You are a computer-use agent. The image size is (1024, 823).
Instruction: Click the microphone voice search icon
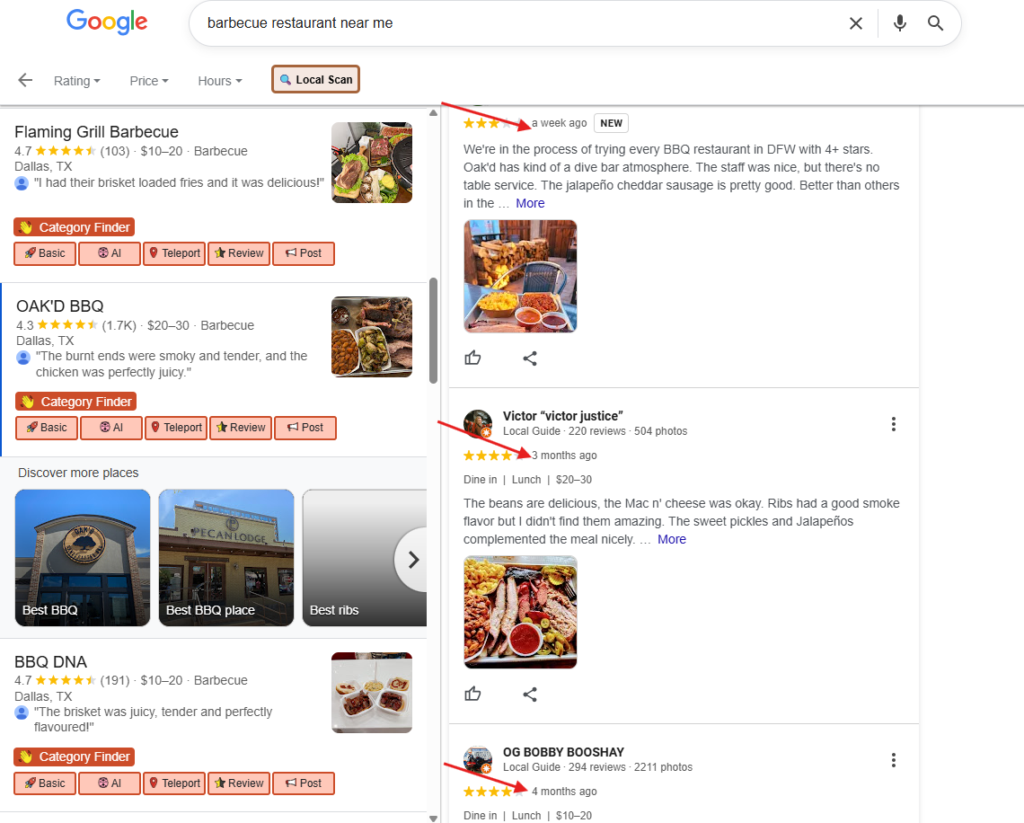900,23
